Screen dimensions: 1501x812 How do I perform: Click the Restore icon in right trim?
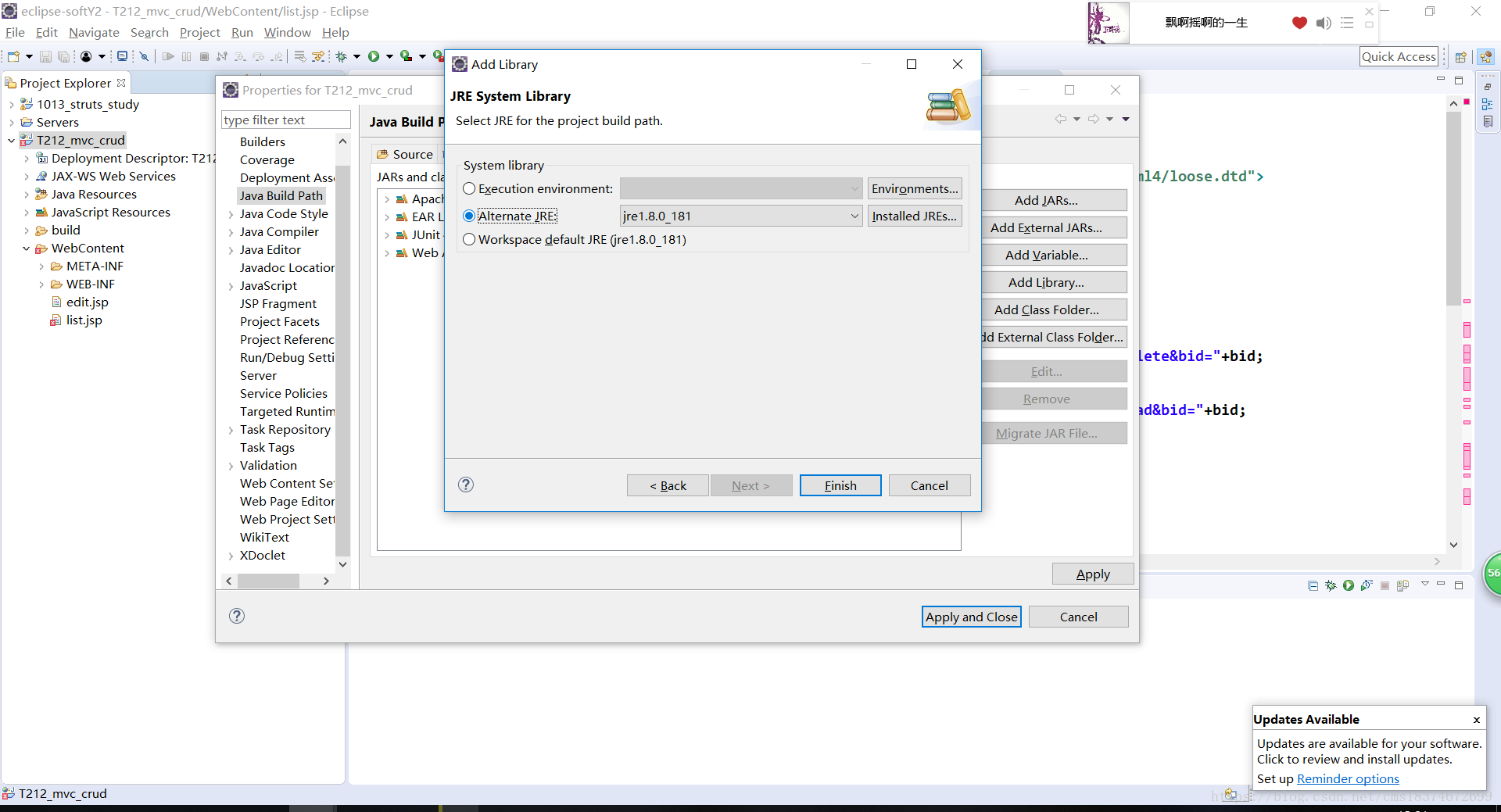[1487, 87]
